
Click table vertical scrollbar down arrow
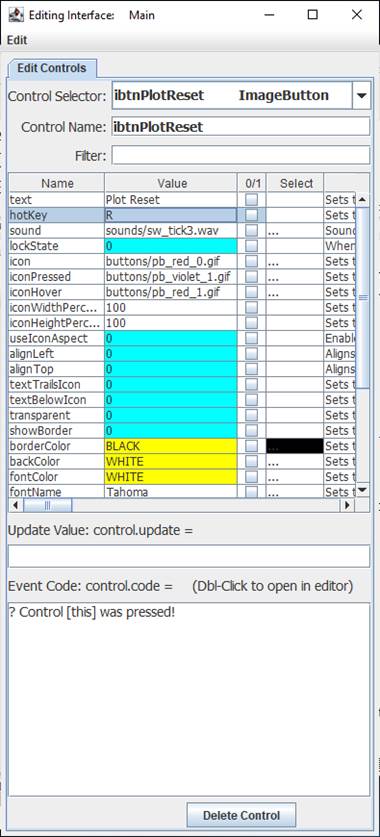pos(362,489)
